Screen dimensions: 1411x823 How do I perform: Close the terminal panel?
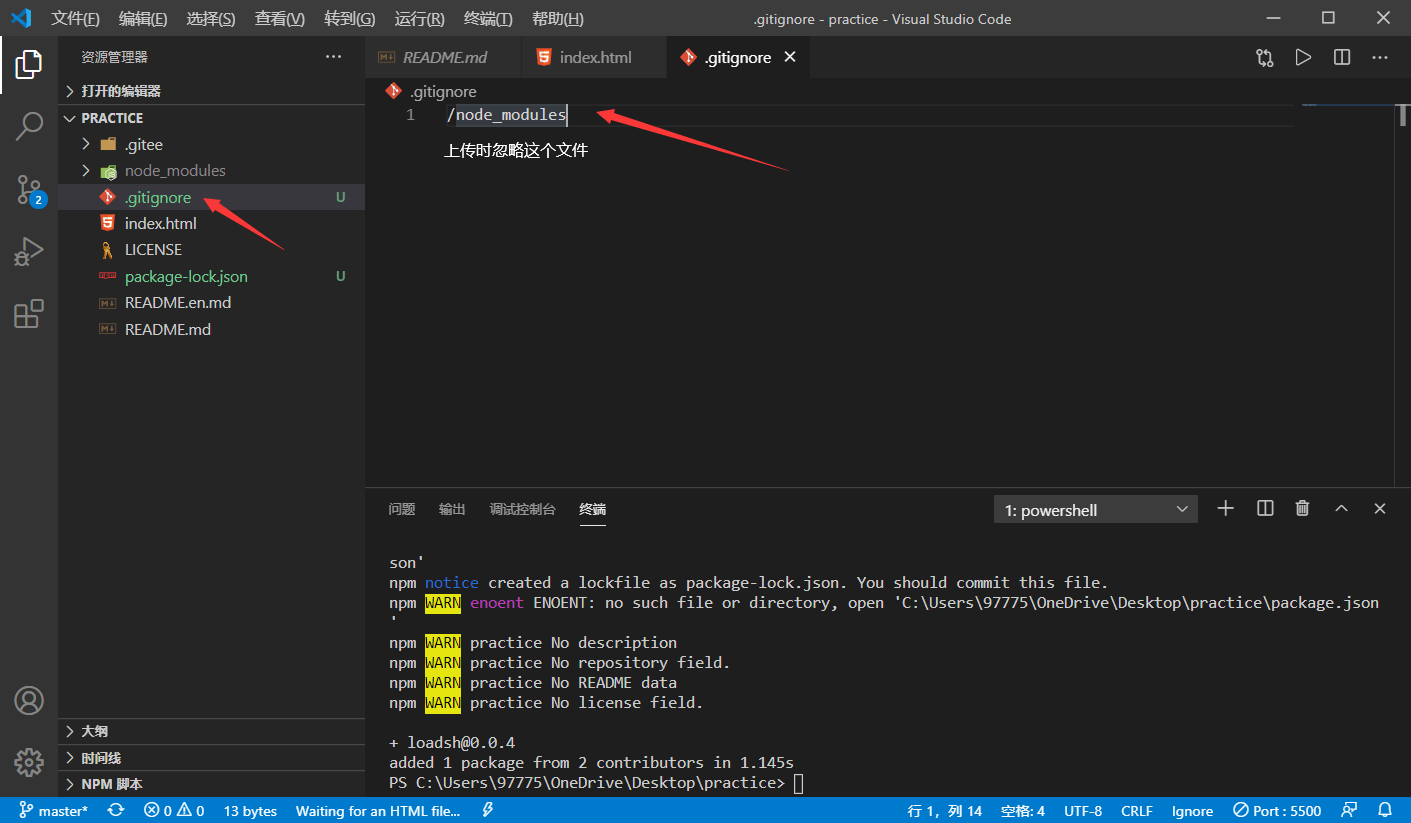1380,509
